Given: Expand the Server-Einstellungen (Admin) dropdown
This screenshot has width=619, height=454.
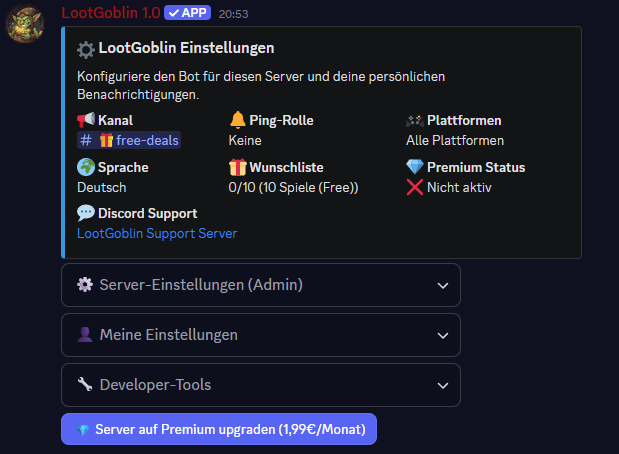Looking at the screenshot, I should [260, 285].
